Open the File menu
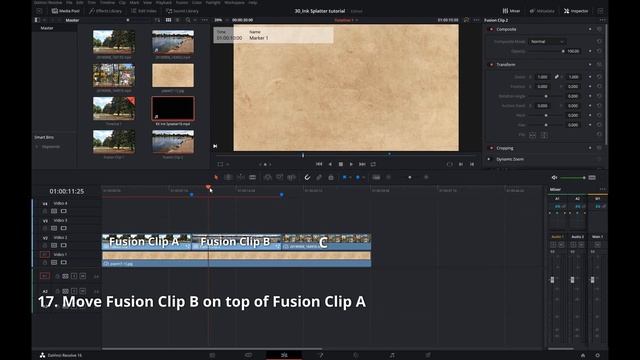This screenshot has width=640, height=360. click(x=69, y=2)
